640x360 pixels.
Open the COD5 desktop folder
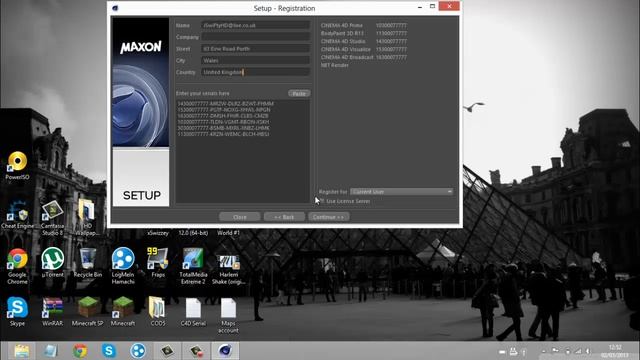(158, 311)
